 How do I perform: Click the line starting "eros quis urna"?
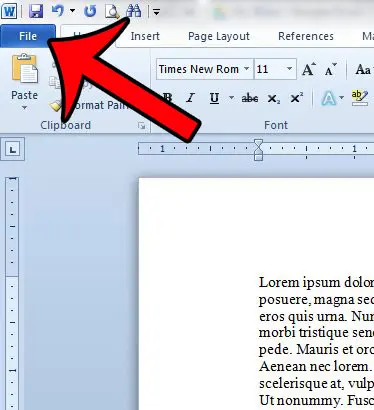pyautogui.click(x=316, y=316)
